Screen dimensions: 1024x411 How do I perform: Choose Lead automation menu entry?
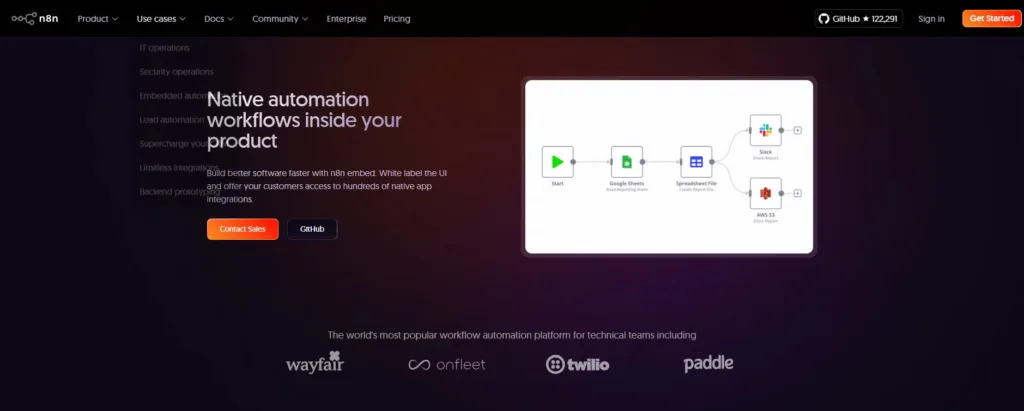(x=172, y=120)
